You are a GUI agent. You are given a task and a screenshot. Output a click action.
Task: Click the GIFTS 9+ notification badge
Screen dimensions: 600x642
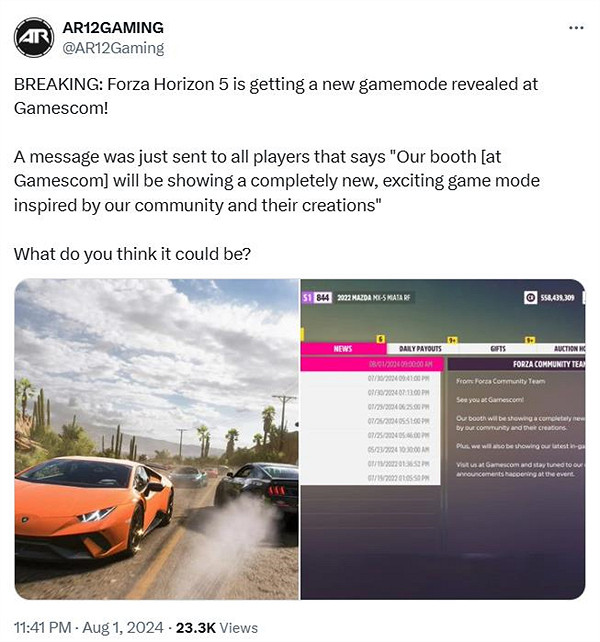click(530, 340)
